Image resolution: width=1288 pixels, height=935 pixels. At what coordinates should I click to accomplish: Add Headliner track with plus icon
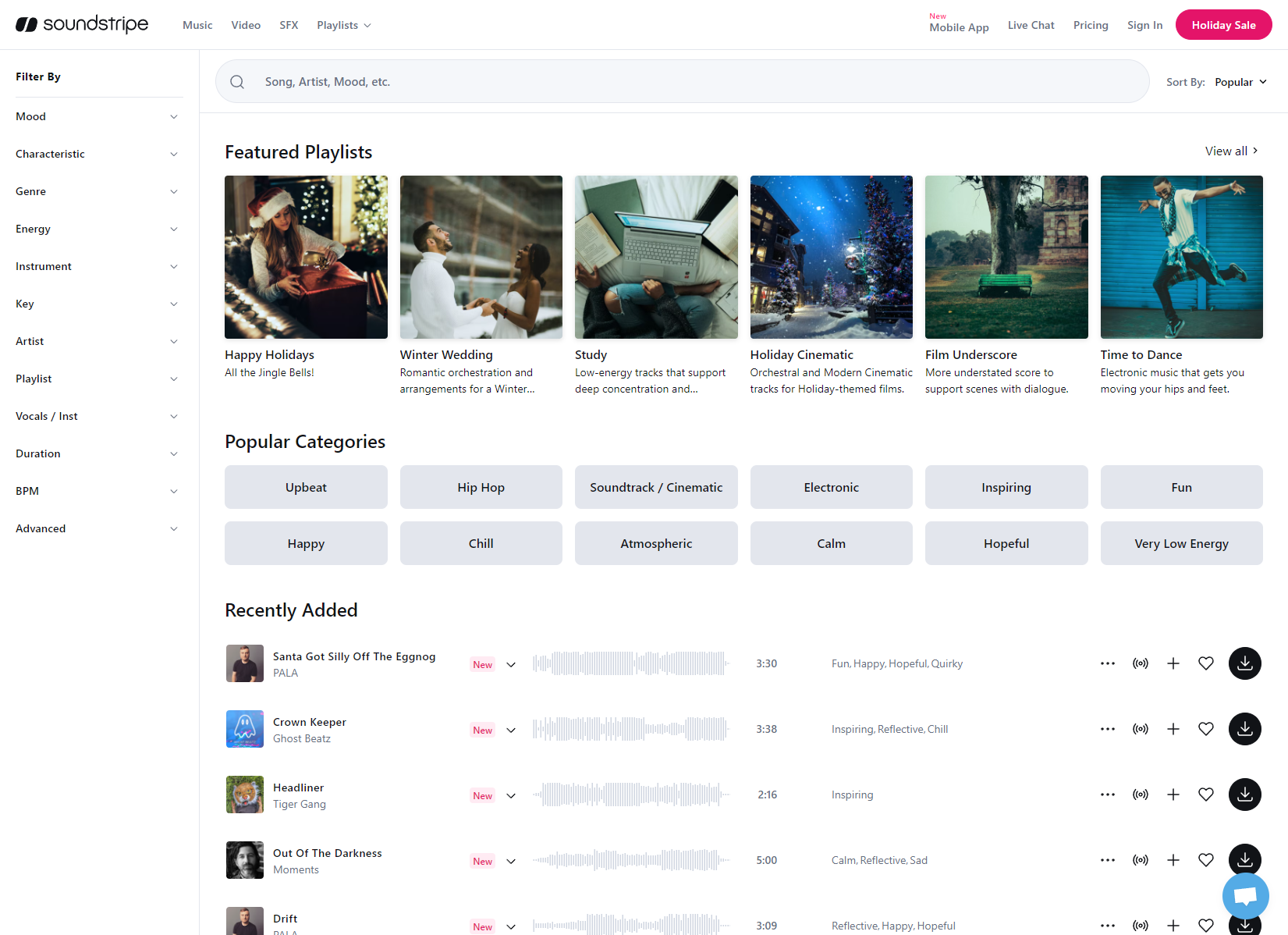1173,795
